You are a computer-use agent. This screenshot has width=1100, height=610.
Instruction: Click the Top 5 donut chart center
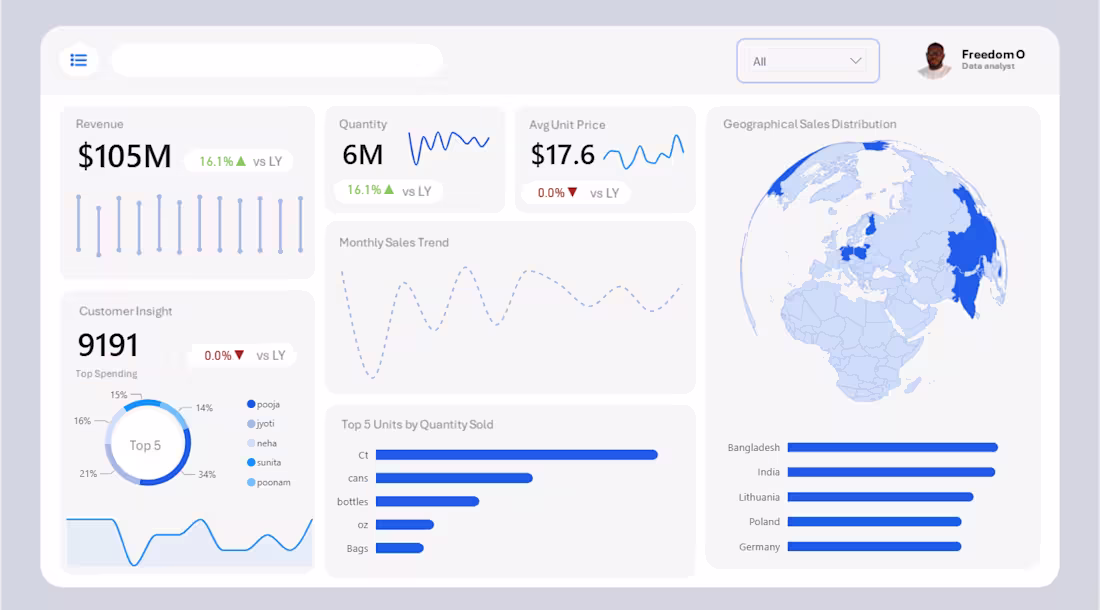coord(147,443)
